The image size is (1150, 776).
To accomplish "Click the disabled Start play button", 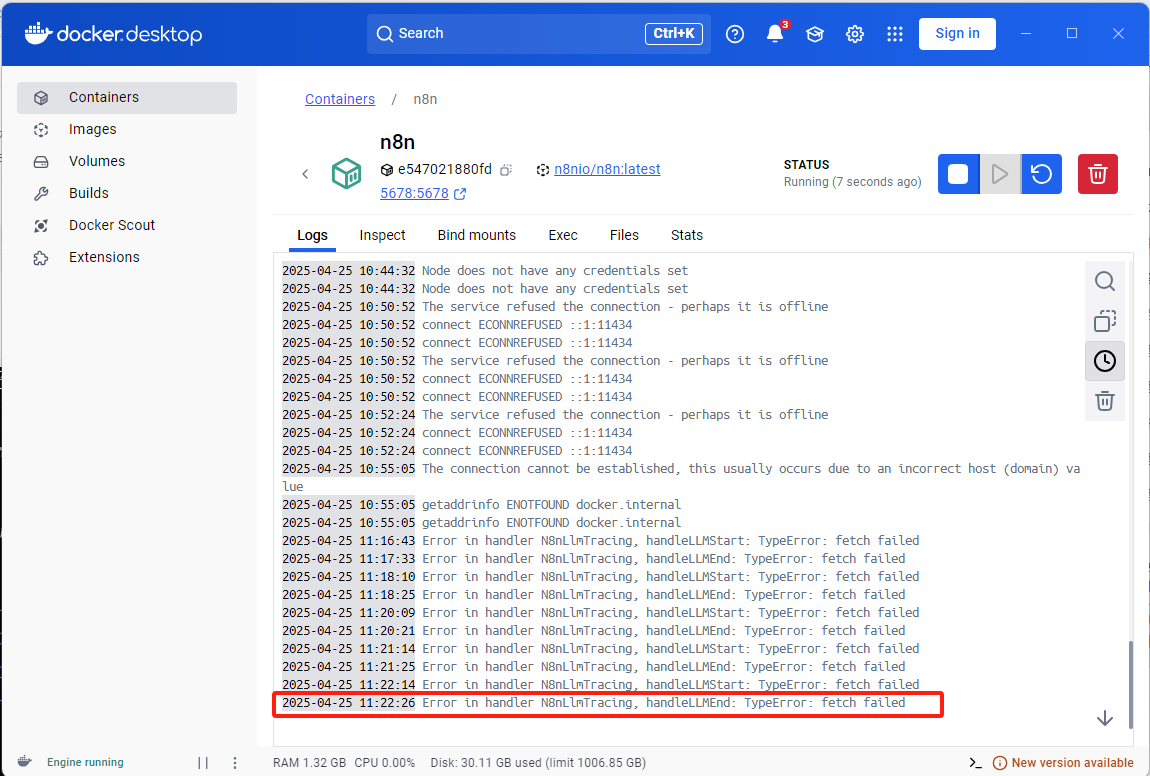I will click(1000, 174).
